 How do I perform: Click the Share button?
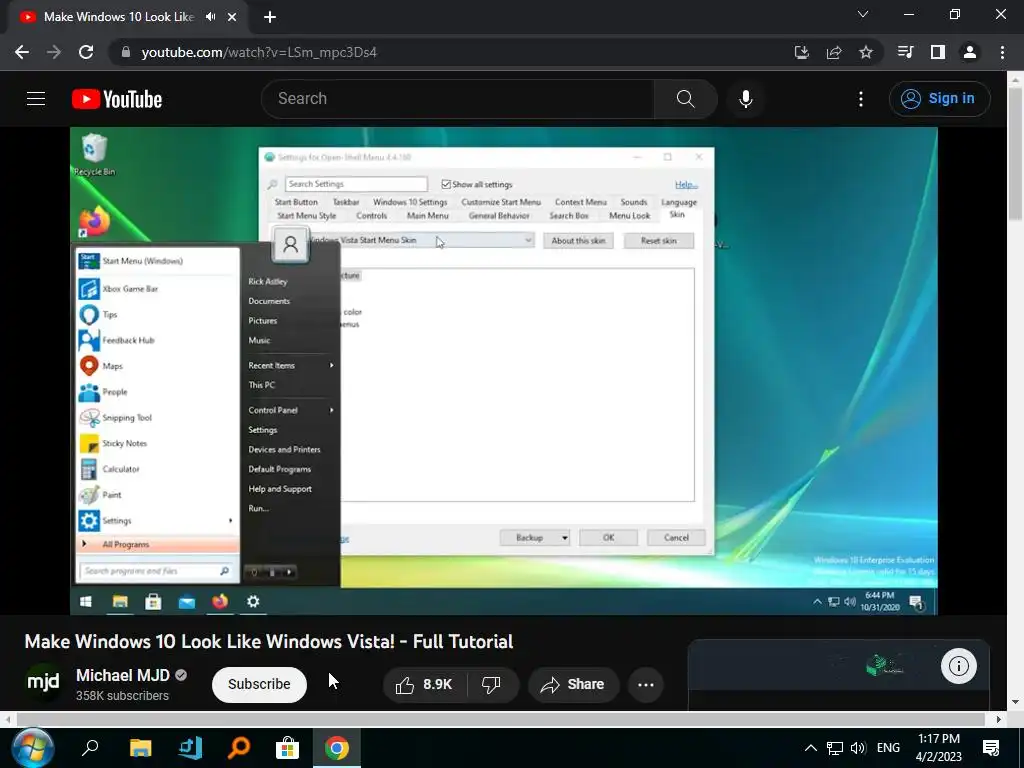pos(573,684)
